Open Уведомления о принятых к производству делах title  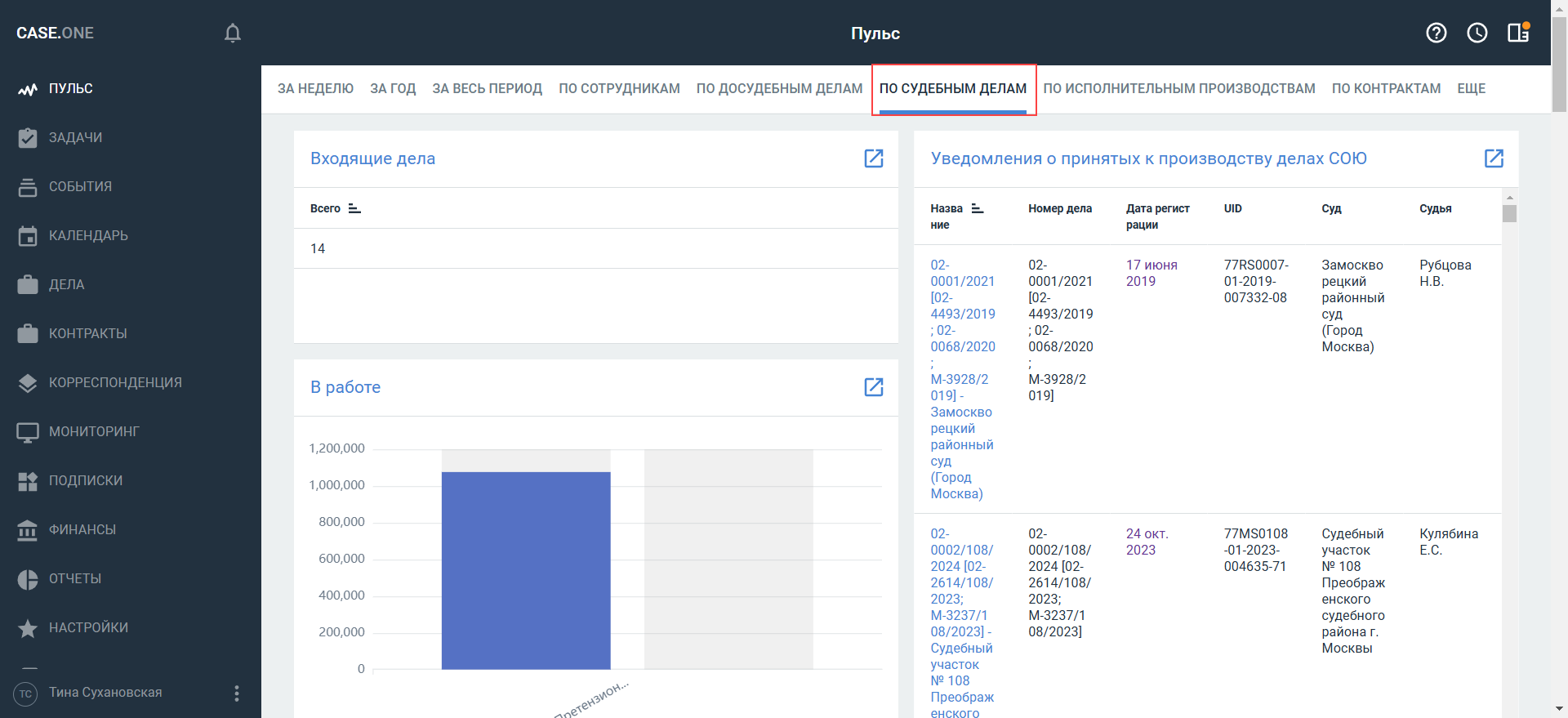point(1149,158)
